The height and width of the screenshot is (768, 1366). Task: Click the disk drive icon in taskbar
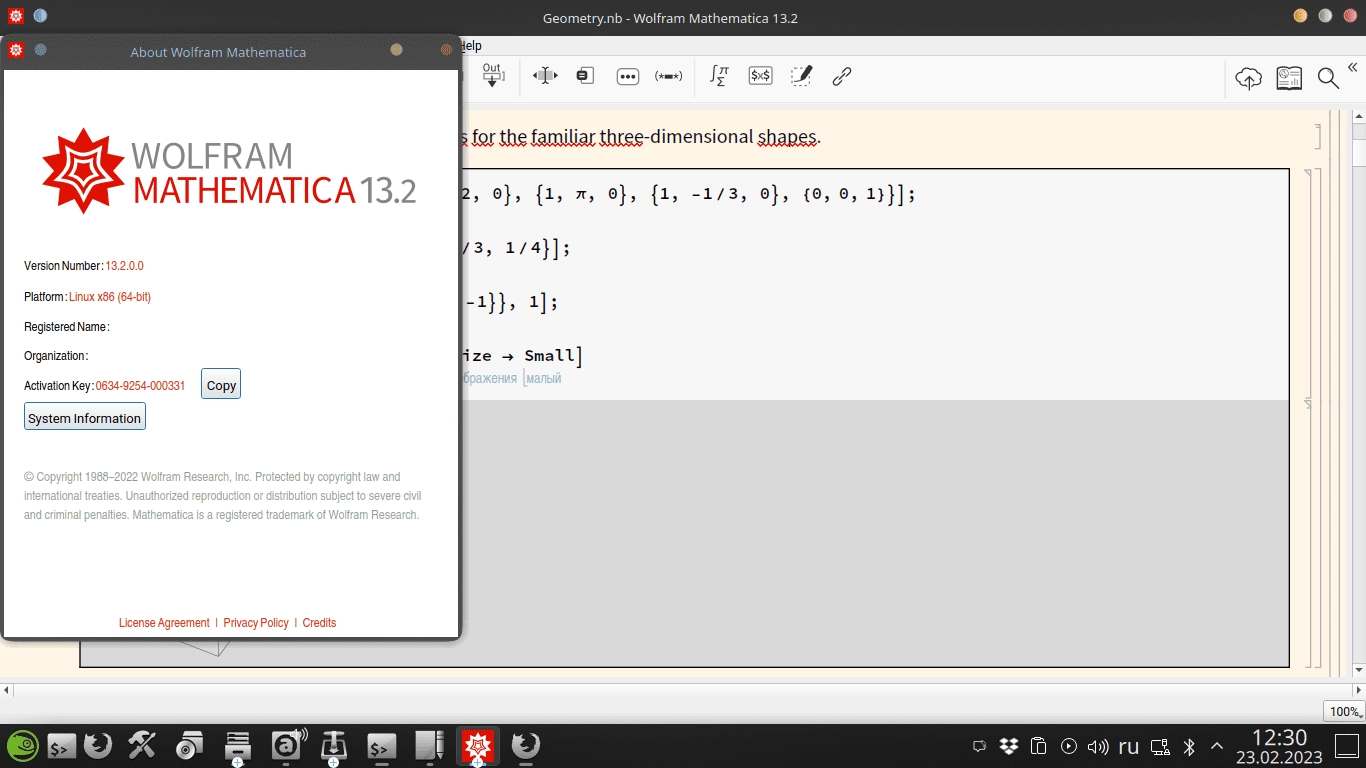click(189, 746)
